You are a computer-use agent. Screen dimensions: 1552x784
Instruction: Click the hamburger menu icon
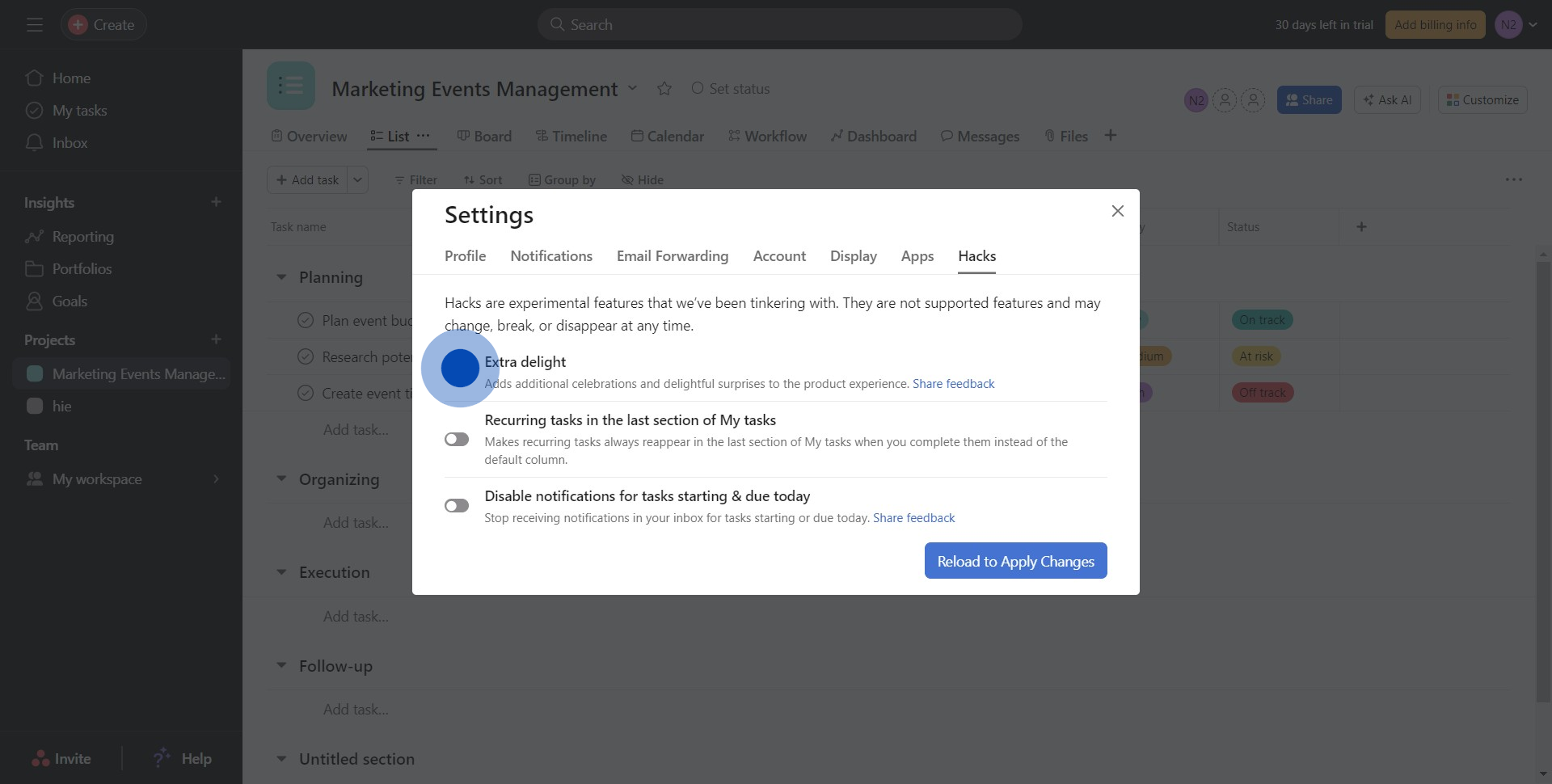tap(34, 25)
